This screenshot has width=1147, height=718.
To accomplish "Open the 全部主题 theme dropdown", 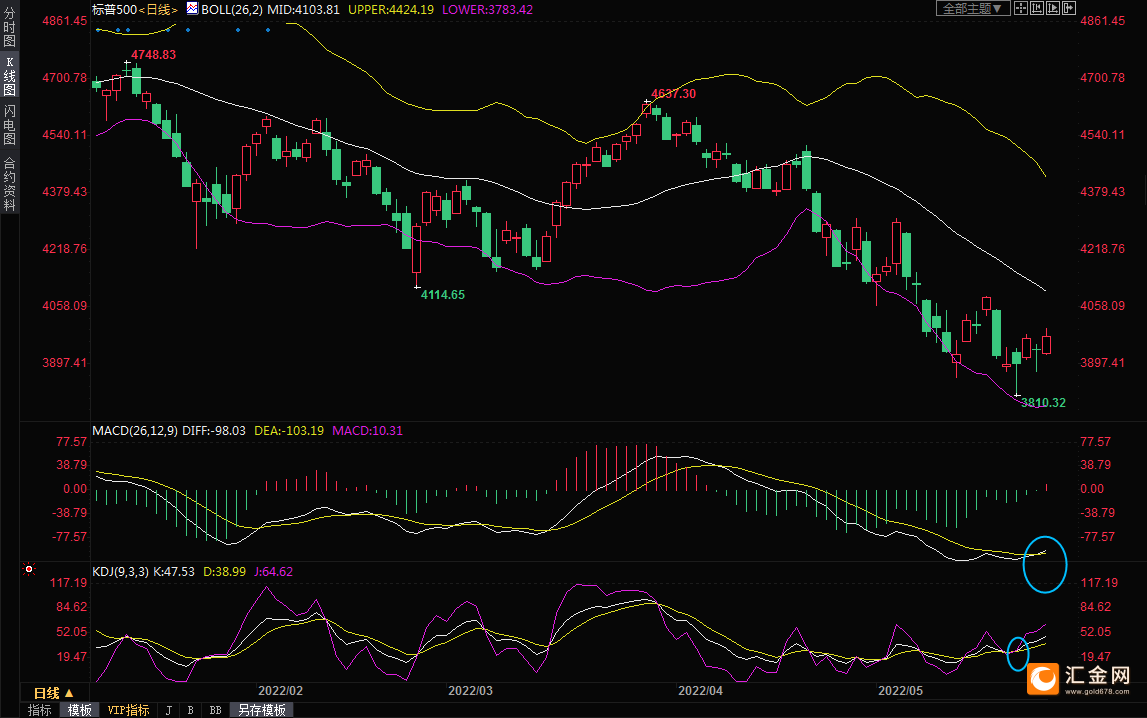I will coord(973,8).
